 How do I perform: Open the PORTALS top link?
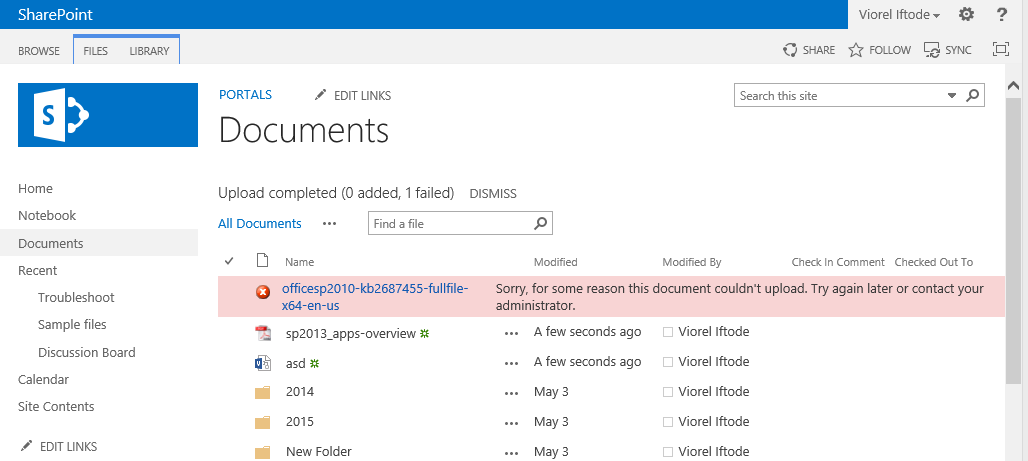click(x=245, y=95)
